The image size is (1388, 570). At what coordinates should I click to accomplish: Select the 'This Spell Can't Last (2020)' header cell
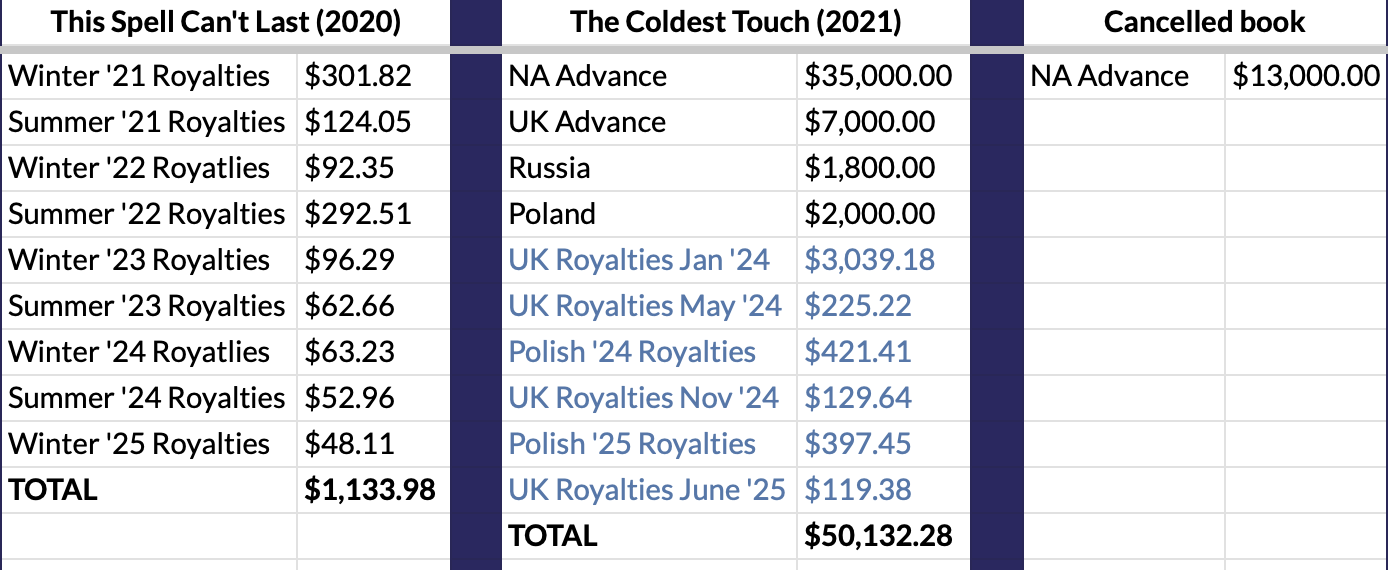226,23
